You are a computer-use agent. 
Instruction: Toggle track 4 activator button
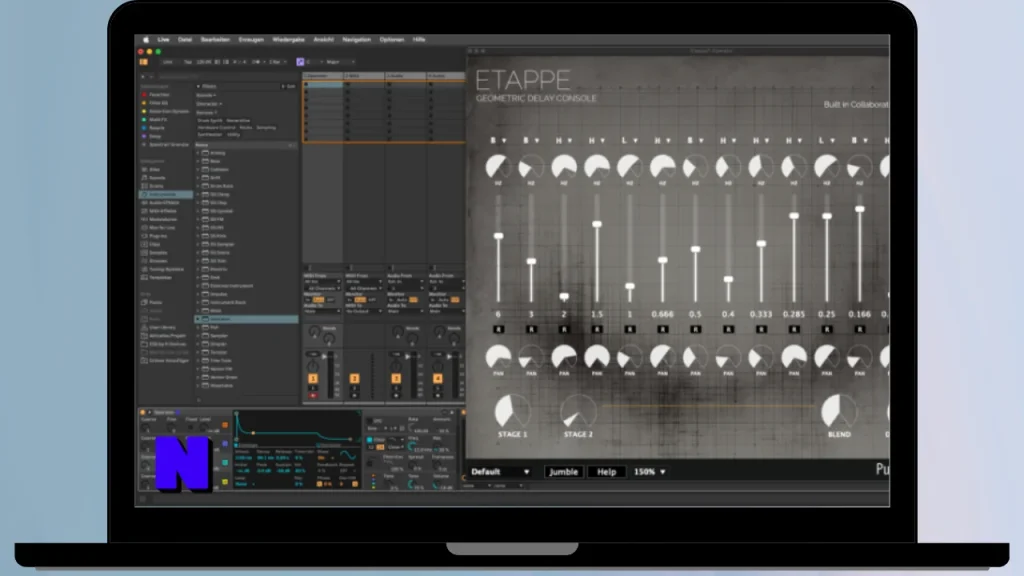click(x=438, y=379)
